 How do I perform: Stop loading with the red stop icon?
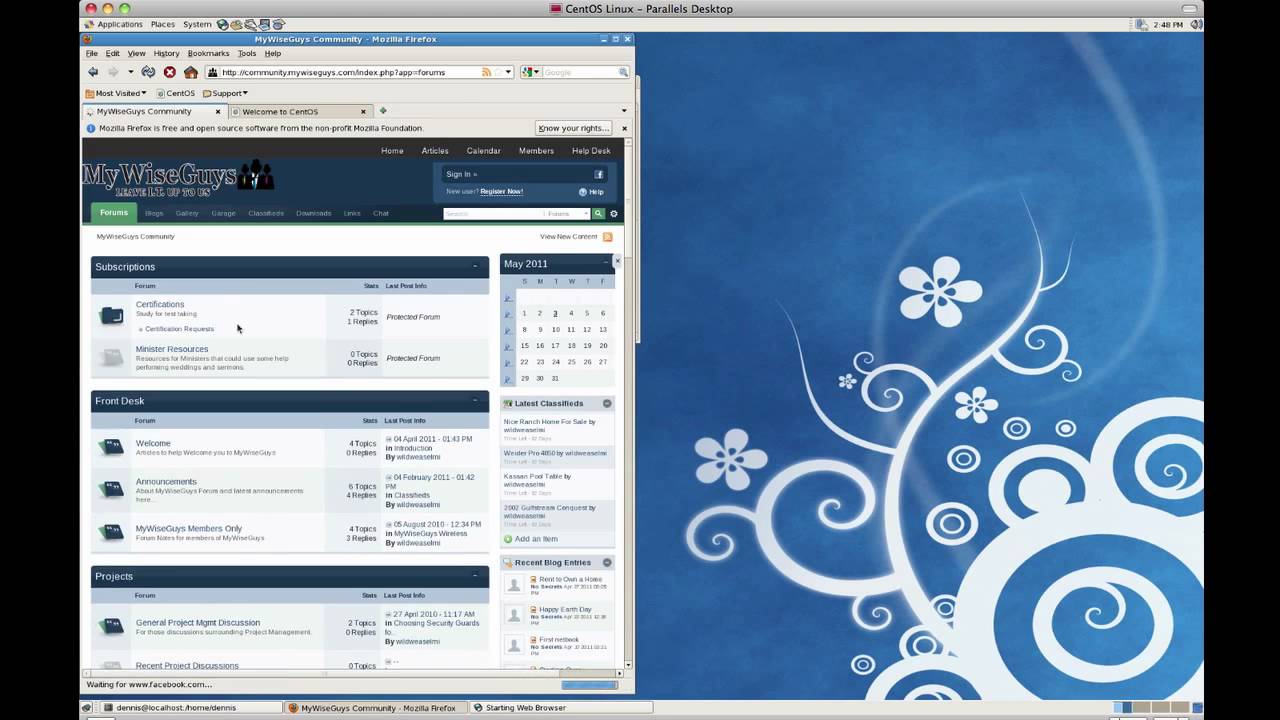169,72
